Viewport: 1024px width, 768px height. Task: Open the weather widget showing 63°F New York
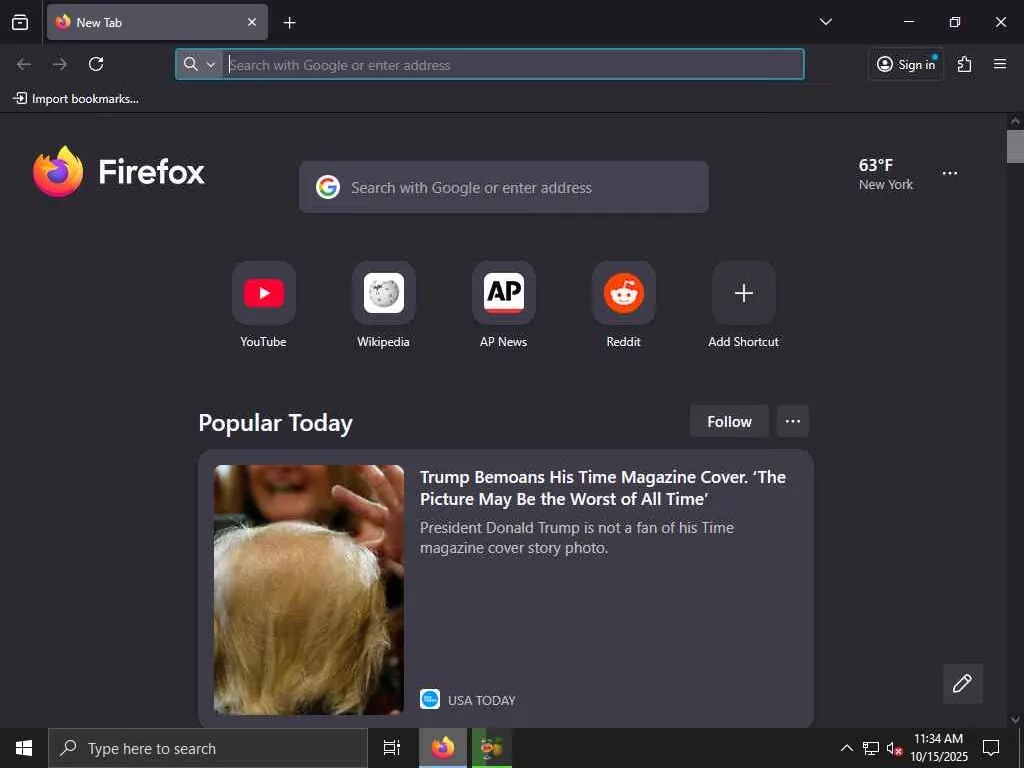886,174
